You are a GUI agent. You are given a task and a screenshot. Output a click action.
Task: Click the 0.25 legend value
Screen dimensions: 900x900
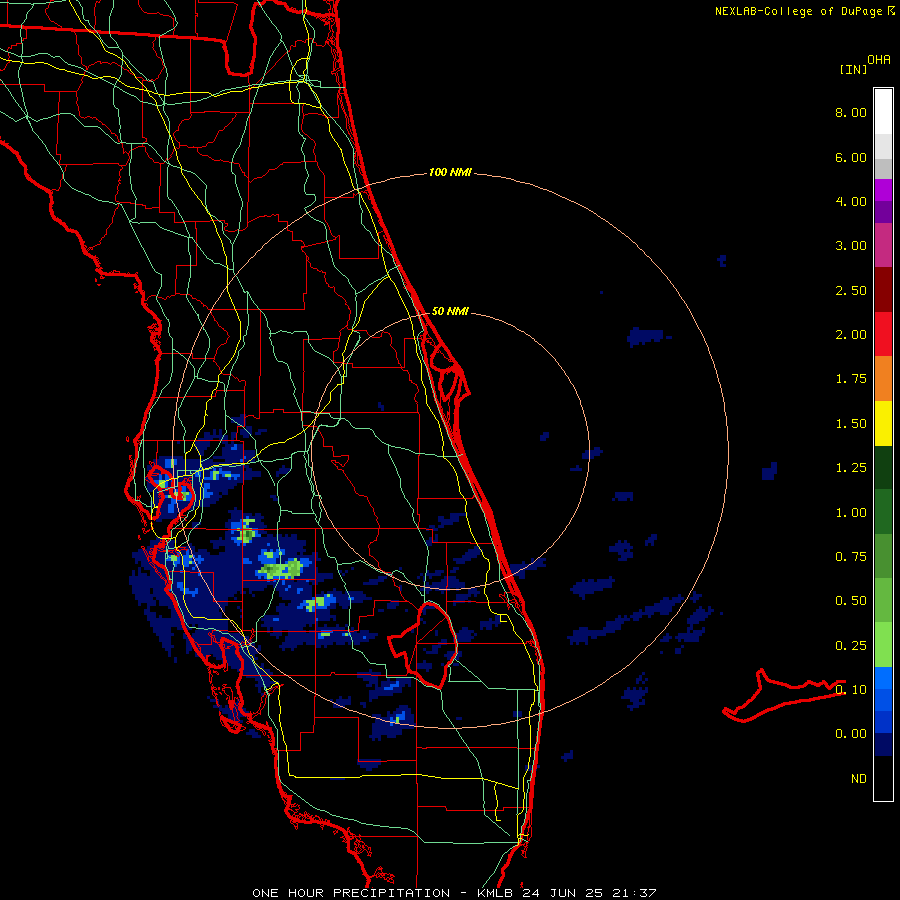coord(851,646)
